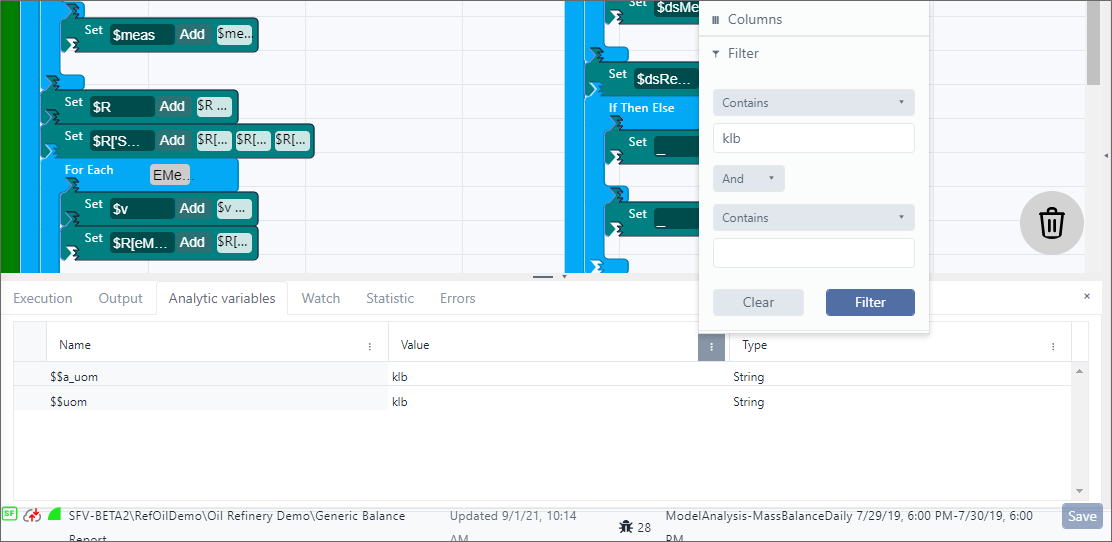Open the Value column menu icon
This screenshot has height=542, width=1112.
click(711, 346)
